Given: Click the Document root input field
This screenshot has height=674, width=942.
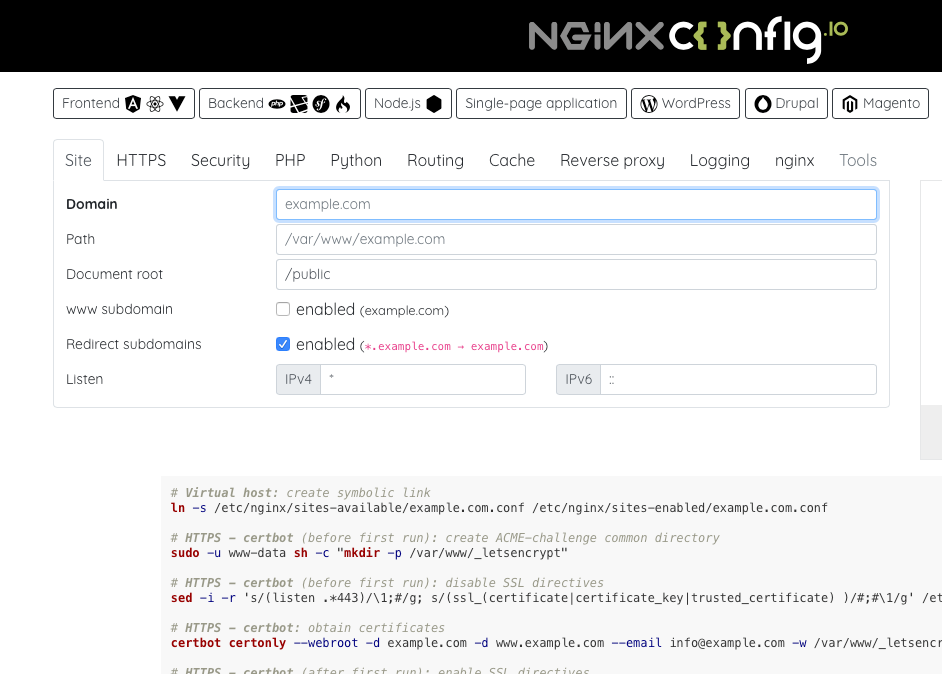Looking at the screenshot, I should point(576,274).
